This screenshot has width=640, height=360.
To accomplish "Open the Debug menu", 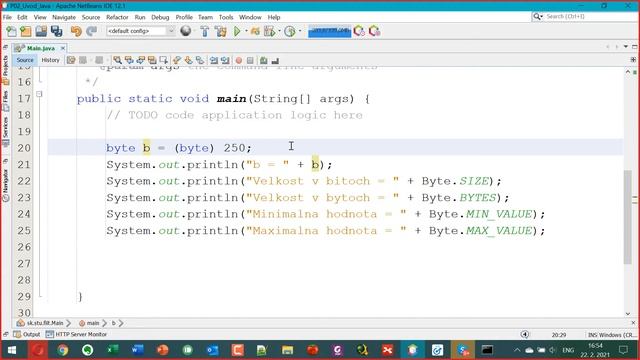I will (160, 17).
